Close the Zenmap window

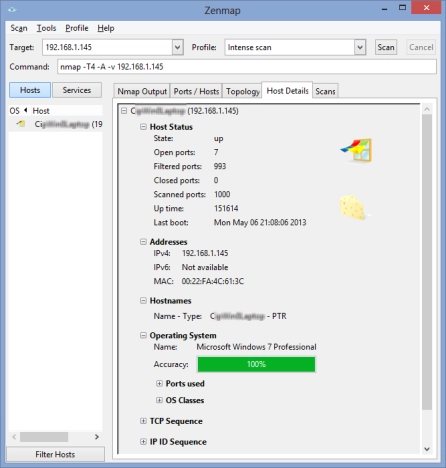tap(426, 8)
